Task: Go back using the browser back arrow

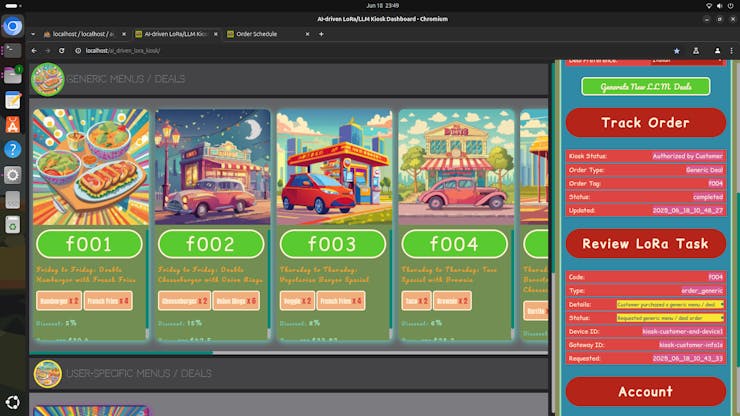Action: click(34, 50)
